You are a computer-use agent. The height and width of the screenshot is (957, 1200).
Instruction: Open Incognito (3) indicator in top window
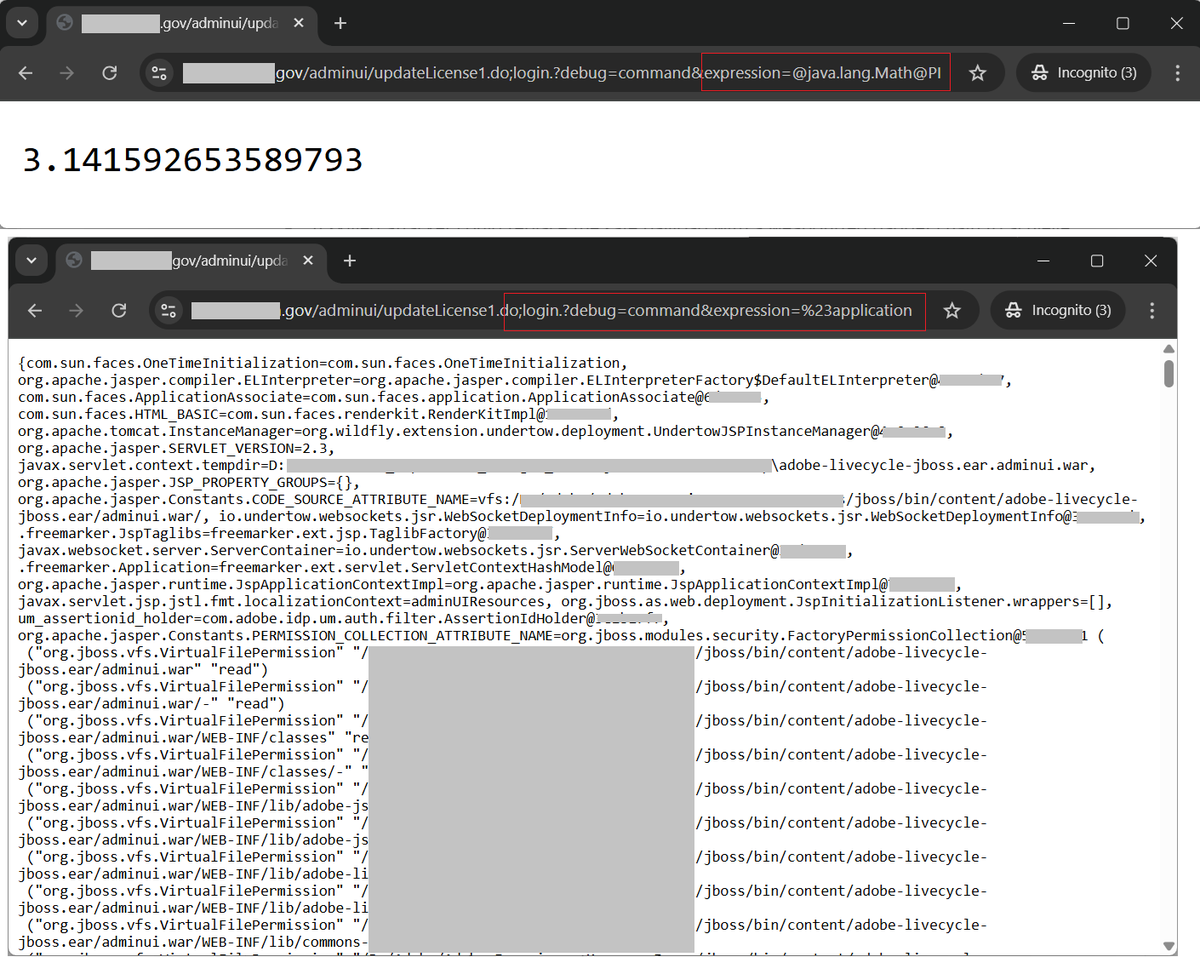pos(1084,73)
